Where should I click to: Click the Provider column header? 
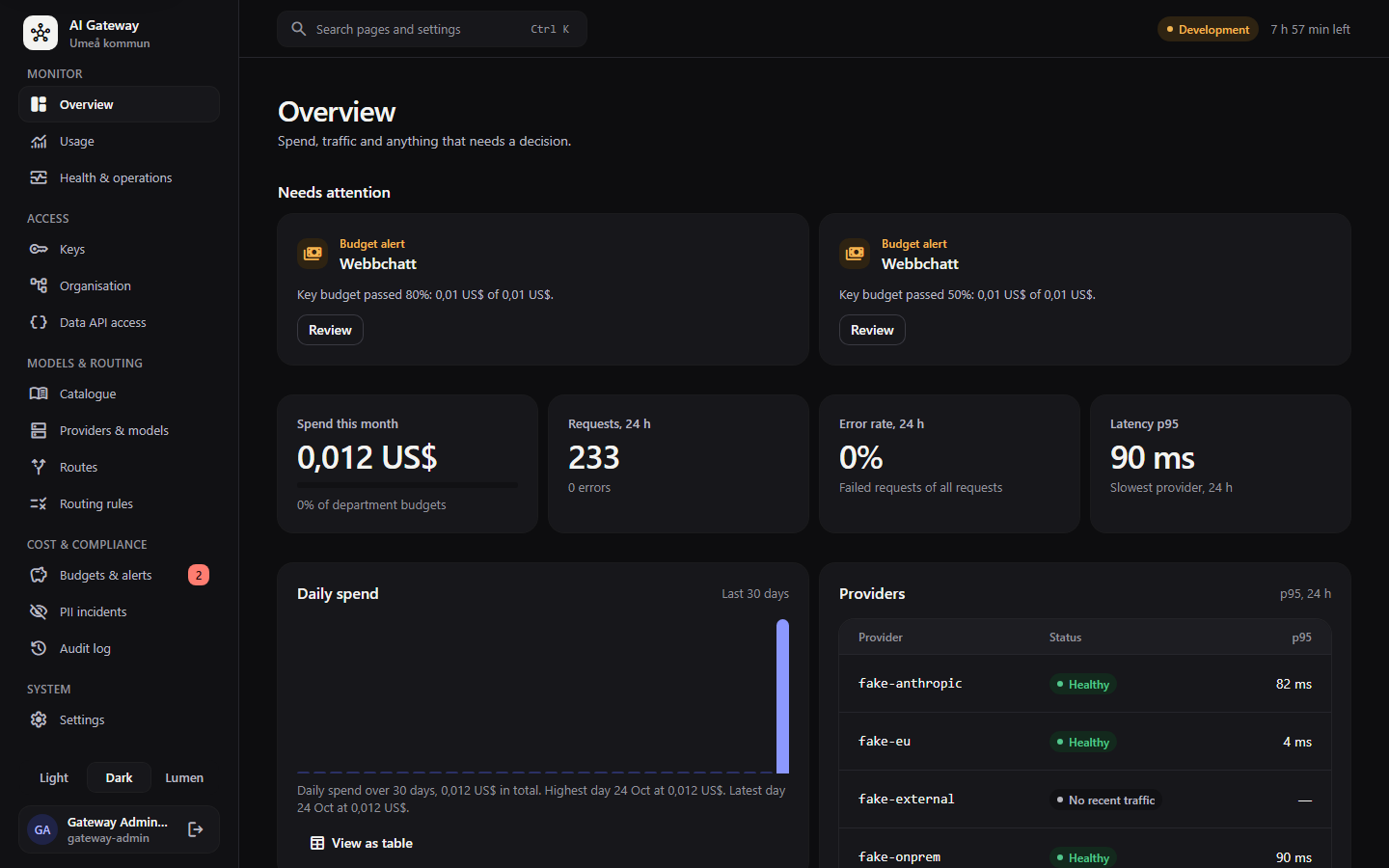click(881, 637)
